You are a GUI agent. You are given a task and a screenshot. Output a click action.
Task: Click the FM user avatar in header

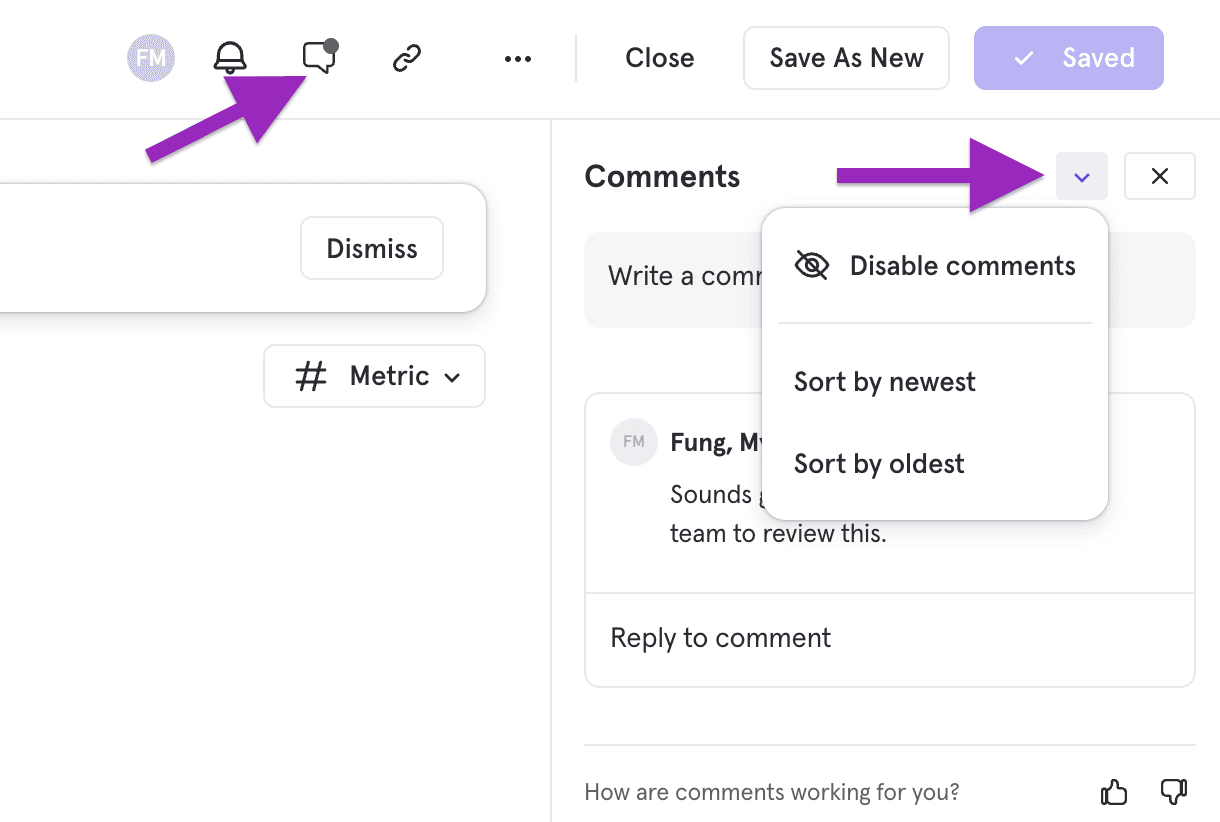point(151,58)
